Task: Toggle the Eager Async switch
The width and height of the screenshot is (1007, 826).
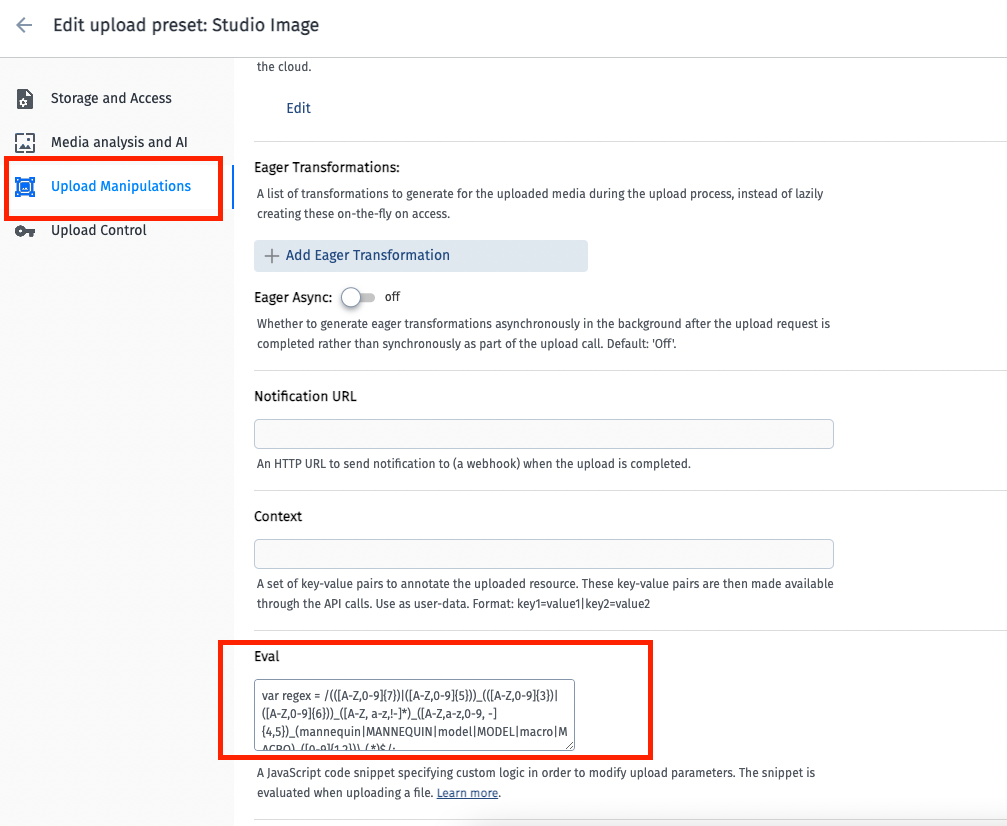Action: pos(358,297)
